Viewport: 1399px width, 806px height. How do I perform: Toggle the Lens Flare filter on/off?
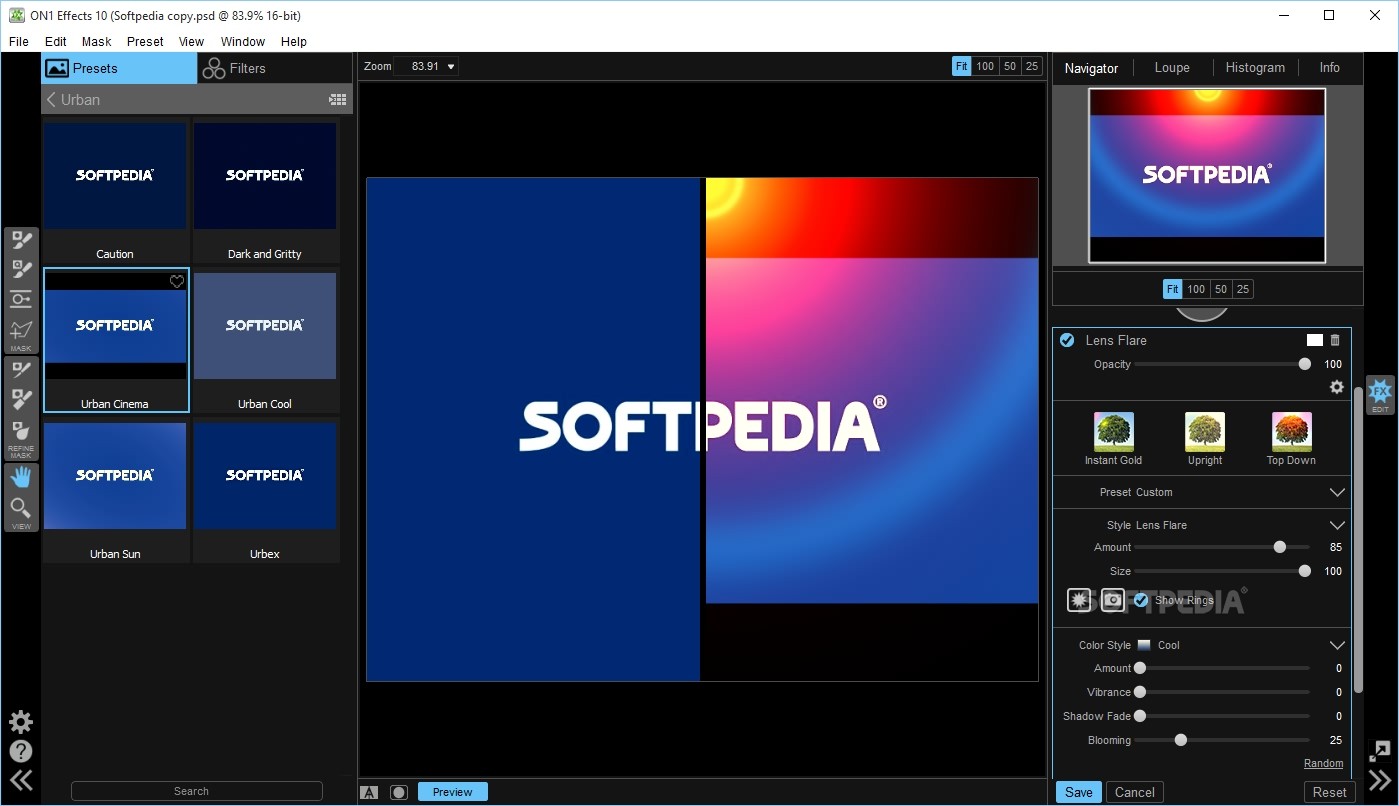(1067, 340)
